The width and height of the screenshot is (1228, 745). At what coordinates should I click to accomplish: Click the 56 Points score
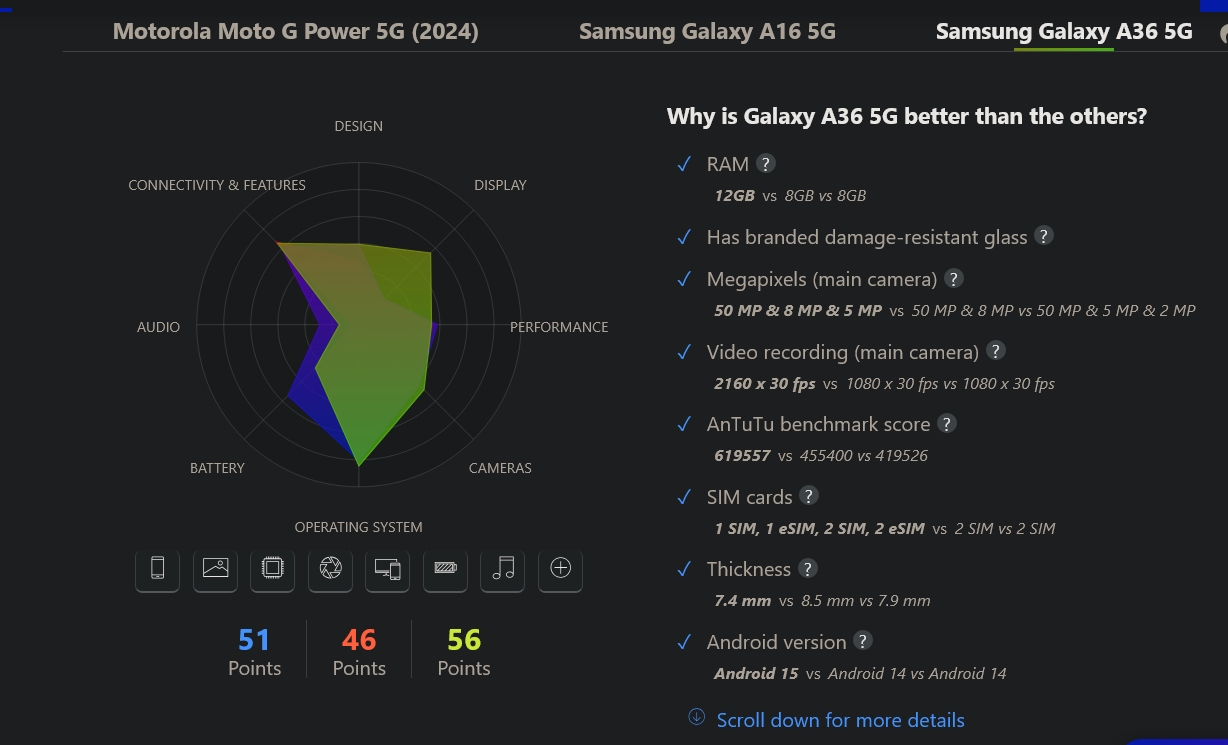[464, 652]
